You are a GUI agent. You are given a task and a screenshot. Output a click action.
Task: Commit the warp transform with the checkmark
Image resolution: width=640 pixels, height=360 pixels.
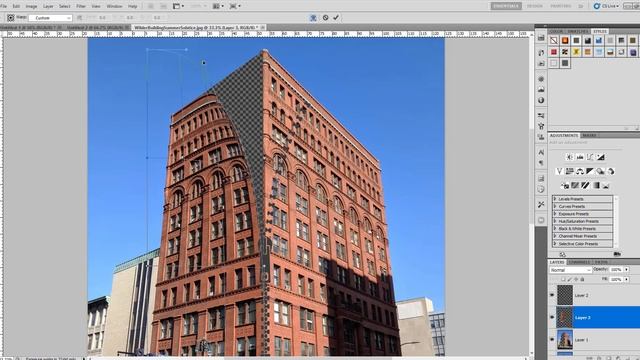point(336,18)
